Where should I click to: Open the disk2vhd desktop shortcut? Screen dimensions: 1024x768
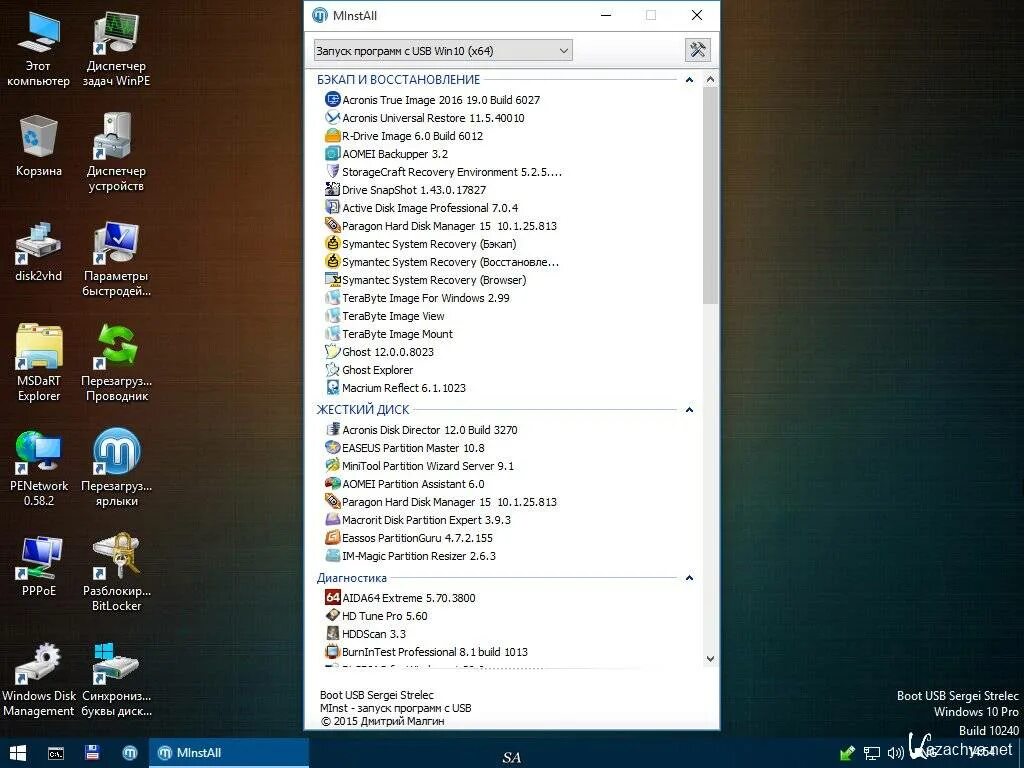39,253
